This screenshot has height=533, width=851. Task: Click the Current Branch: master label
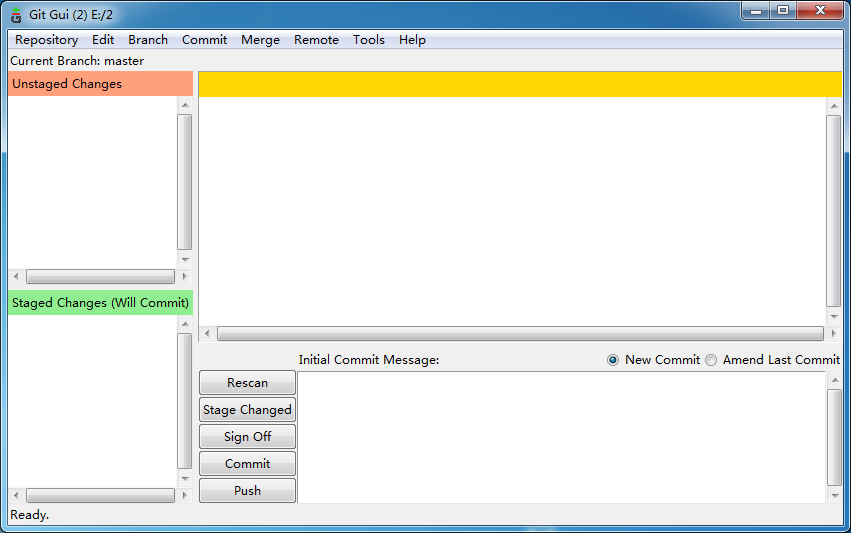[77, 61]
